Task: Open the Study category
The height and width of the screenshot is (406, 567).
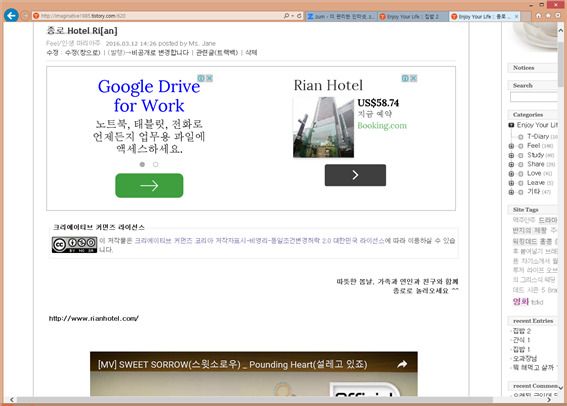Action: pyautogui.click(x=536, y=155)
